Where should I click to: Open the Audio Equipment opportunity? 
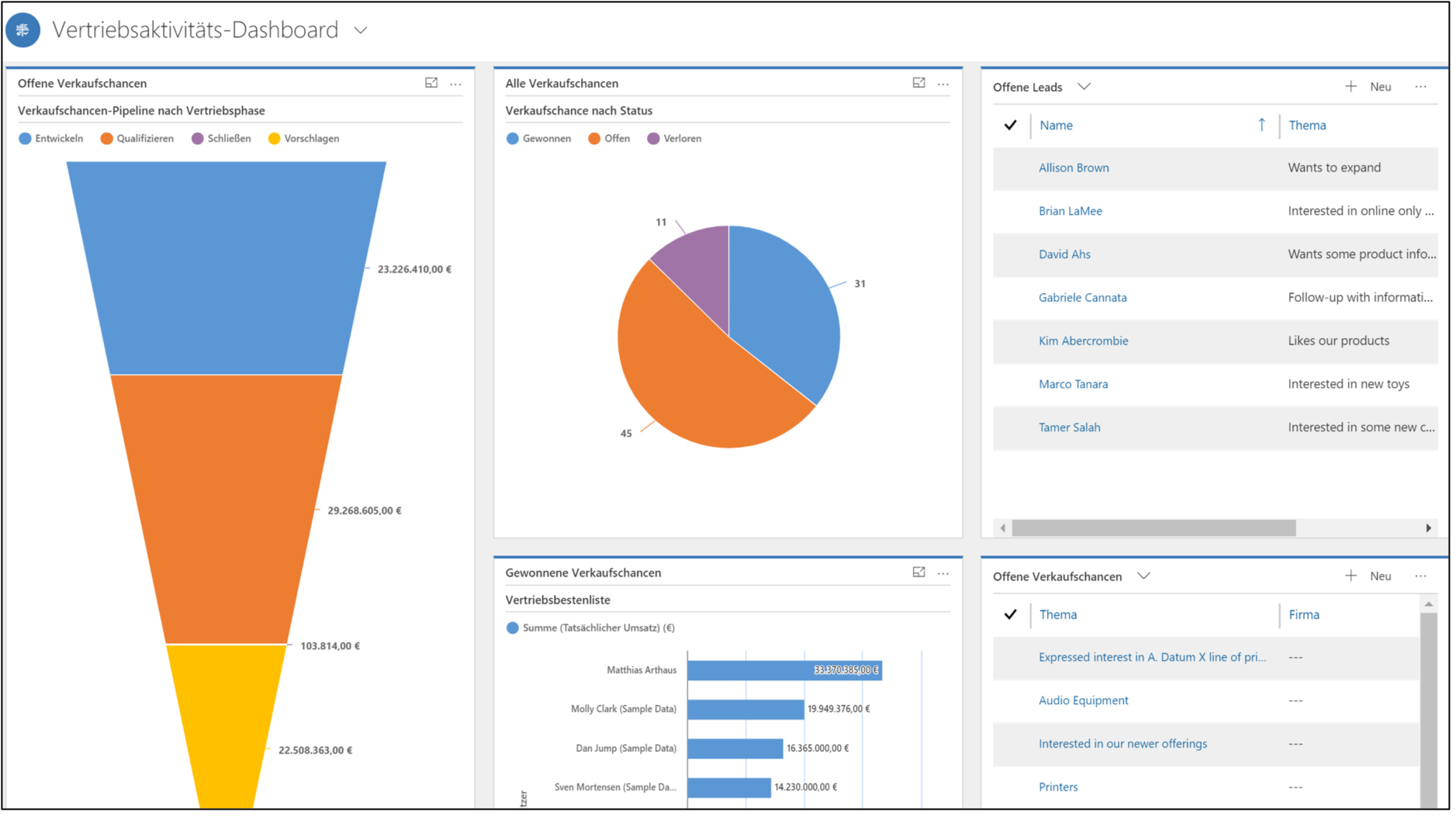pos(1084,700)
